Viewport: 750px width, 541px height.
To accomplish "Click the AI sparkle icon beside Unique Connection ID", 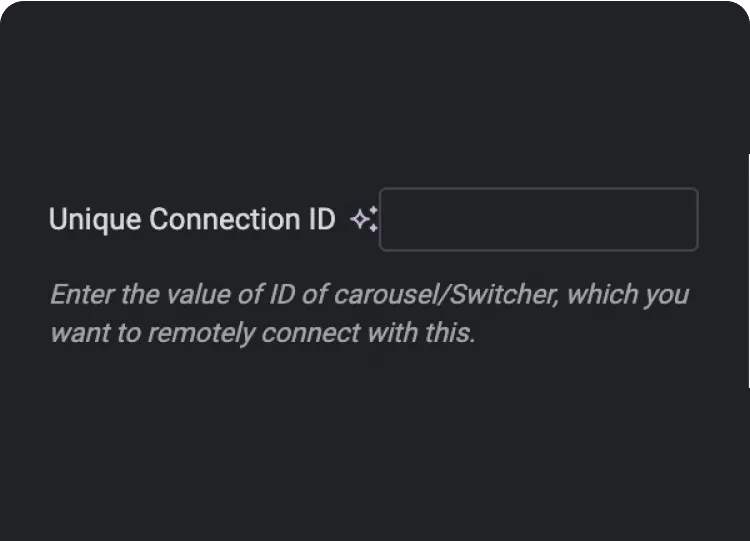I will [x=364, y=220].
